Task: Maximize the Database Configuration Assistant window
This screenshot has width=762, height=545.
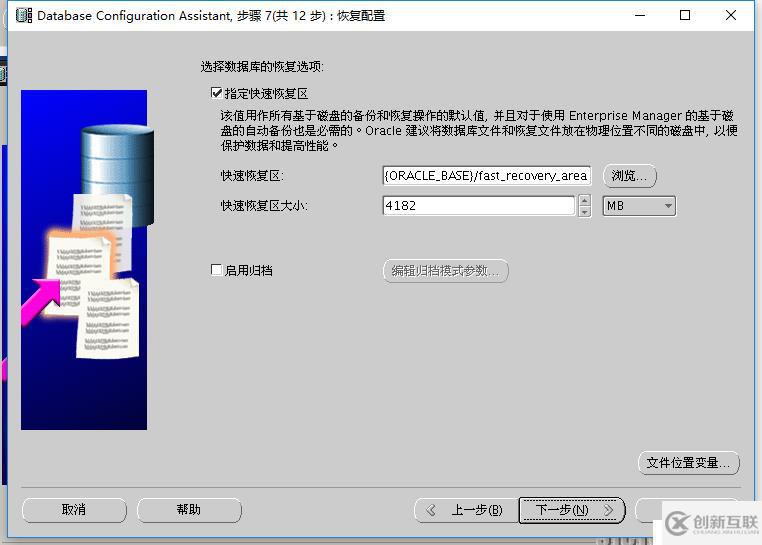Action: (x=685, y=16)
